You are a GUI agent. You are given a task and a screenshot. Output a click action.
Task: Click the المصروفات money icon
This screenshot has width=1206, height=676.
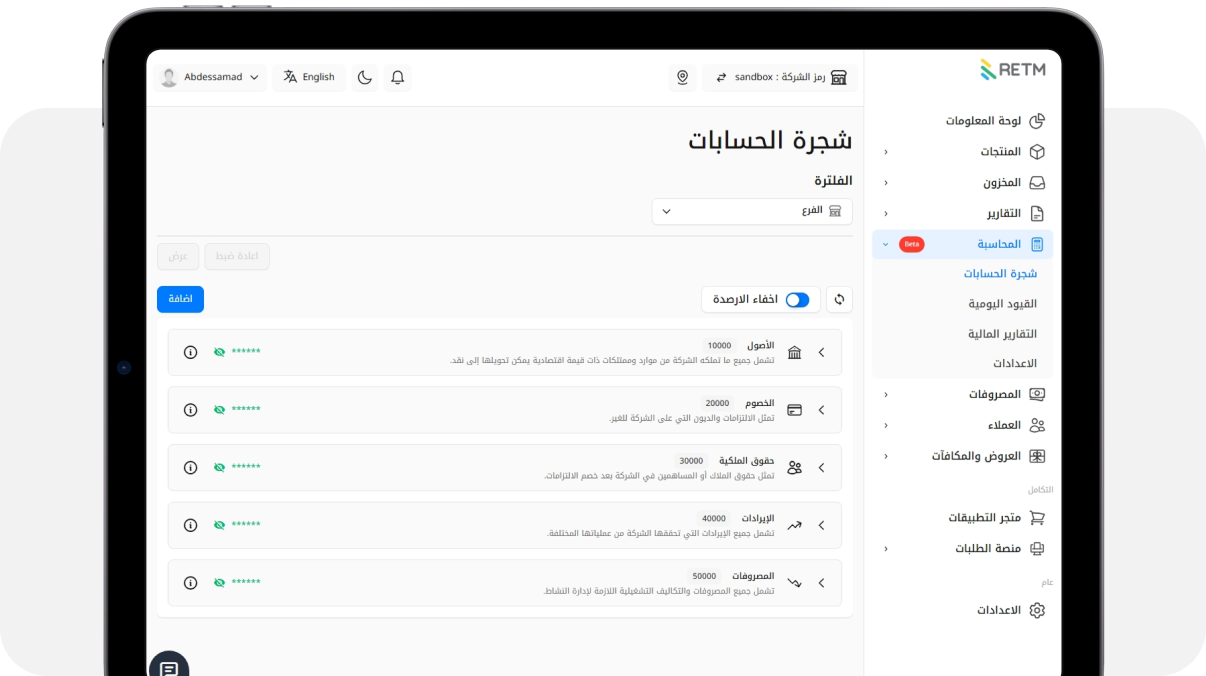tap(1037, 394)
